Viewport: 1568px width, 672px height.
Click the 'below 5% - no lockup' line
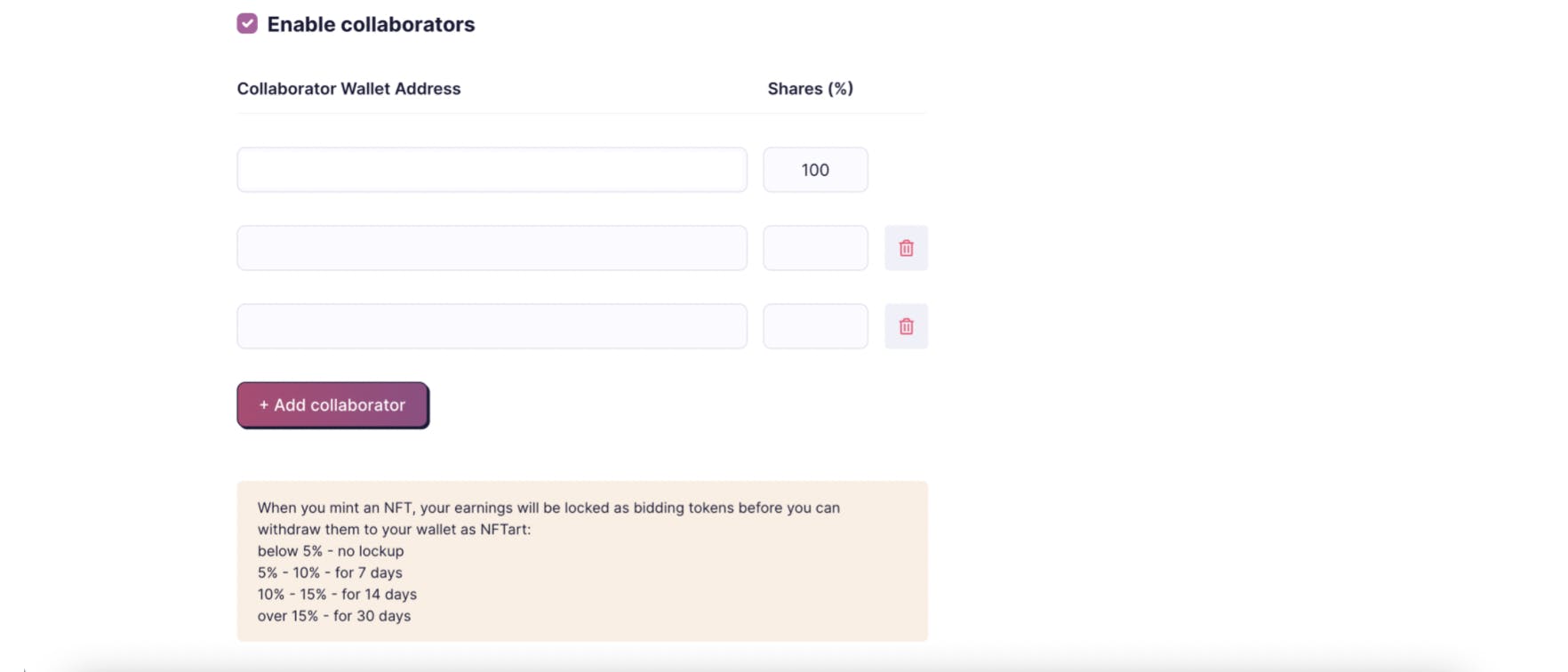(331, 551)
